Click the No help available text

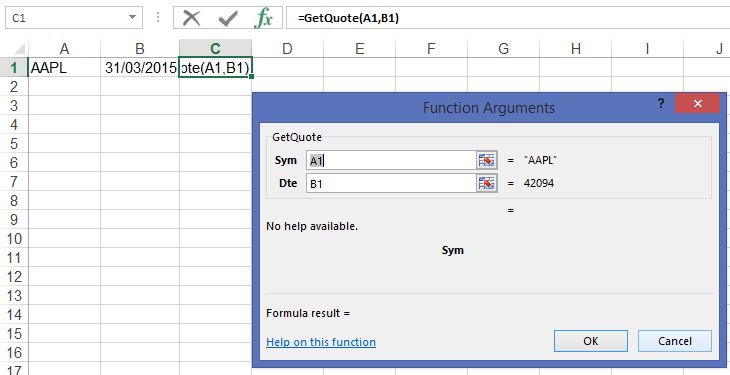pos(312,227)
